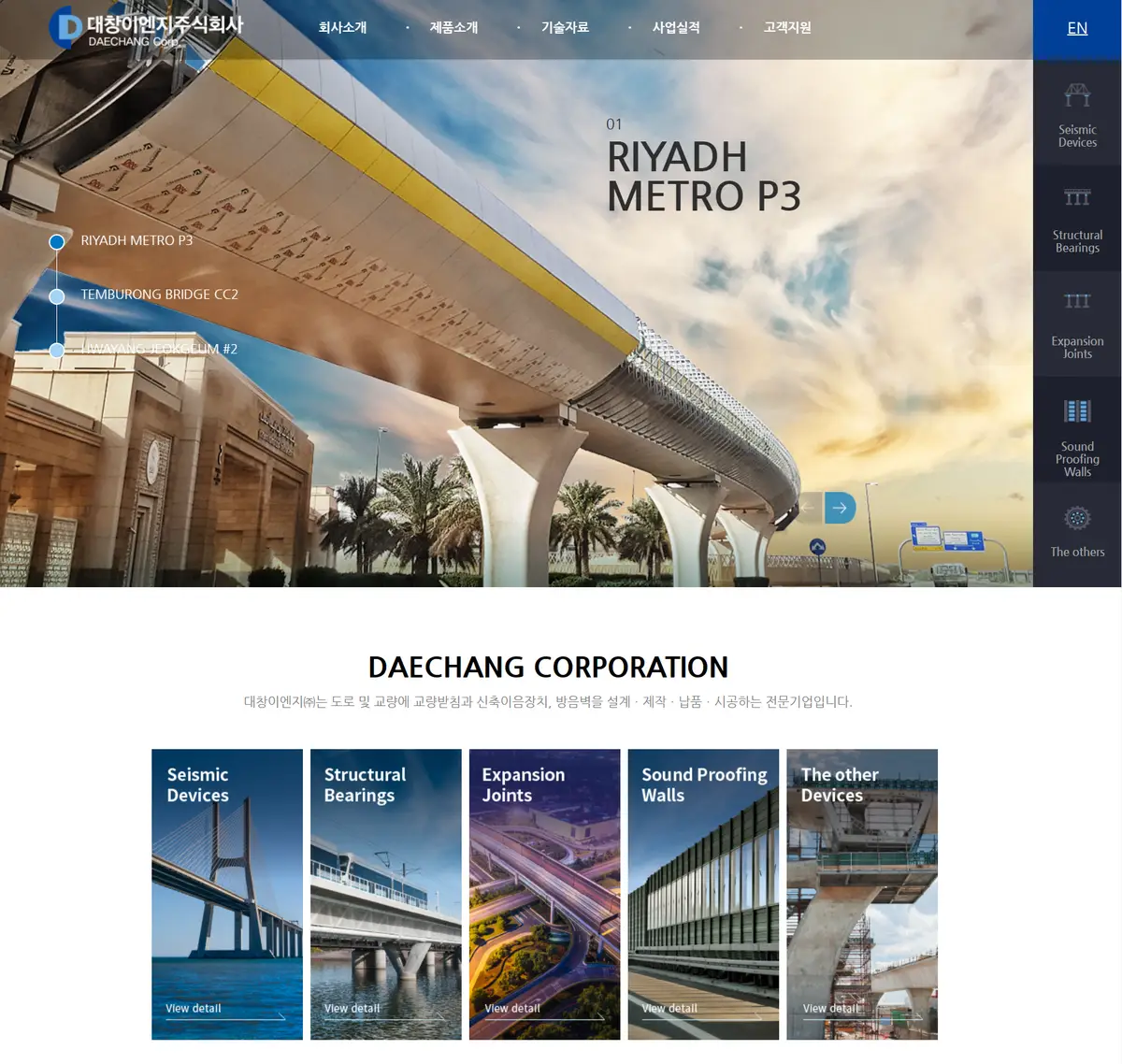
Task: Switch language to EN
Action: coord(1077,28)
